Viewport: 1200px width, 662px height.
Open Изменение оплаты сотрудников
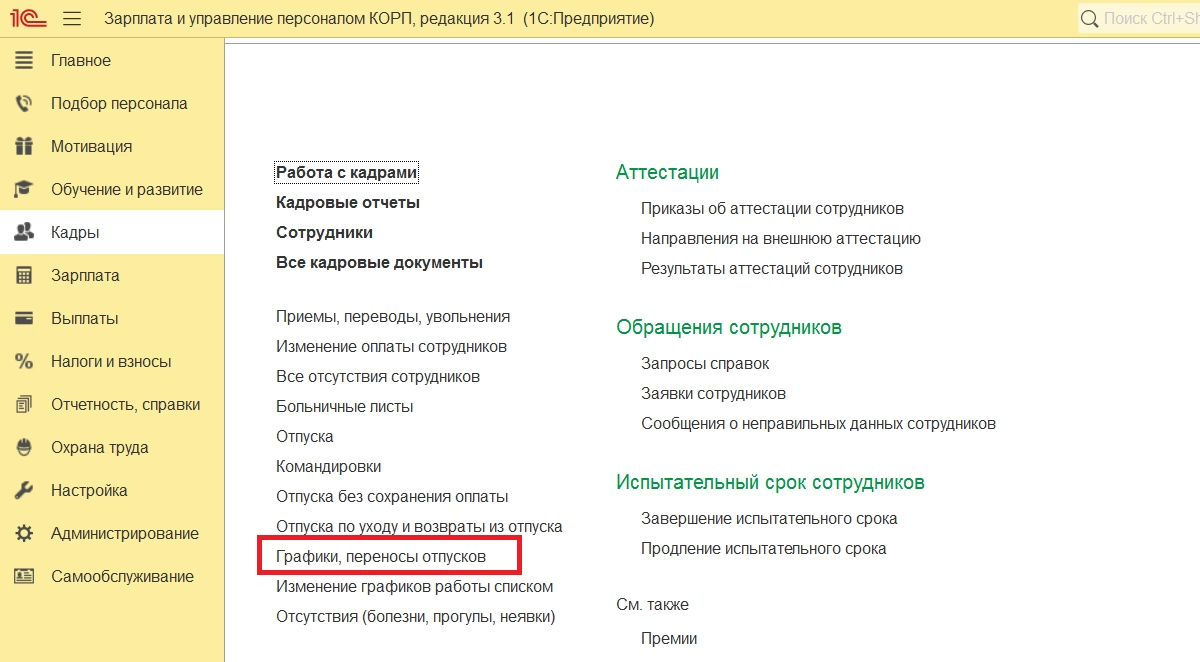391,347
